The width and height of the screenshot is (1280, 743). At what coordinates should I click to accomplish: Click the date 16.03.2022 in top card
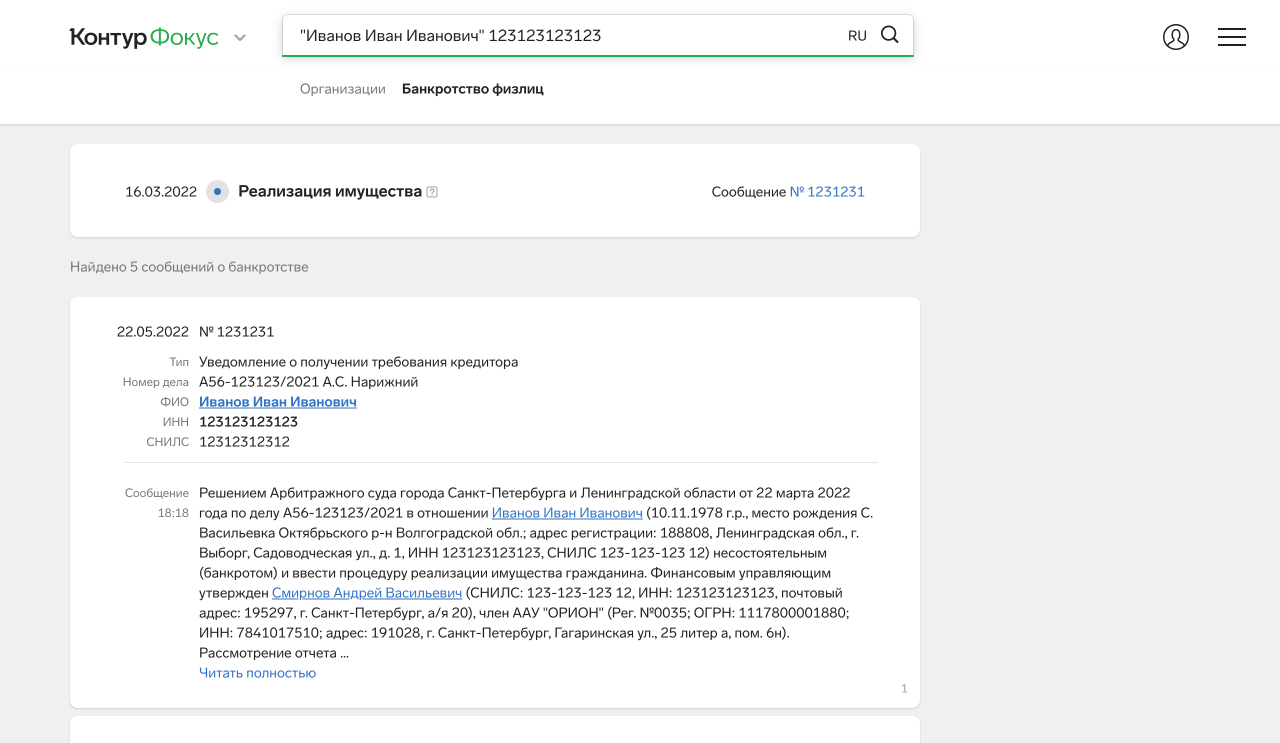coord(161,192)
